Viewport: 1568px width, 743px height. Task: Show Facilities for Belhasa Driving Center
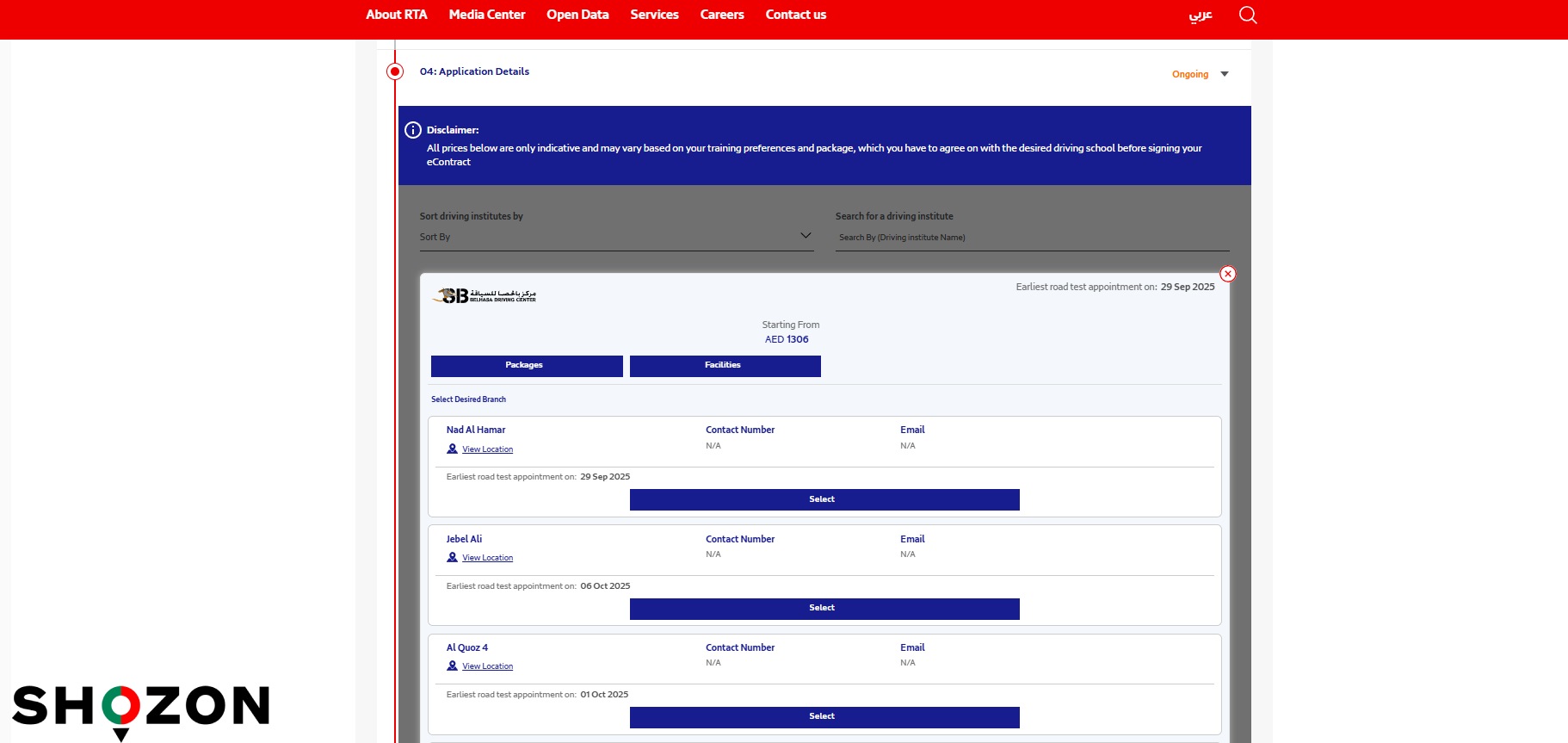pos(725,366)
